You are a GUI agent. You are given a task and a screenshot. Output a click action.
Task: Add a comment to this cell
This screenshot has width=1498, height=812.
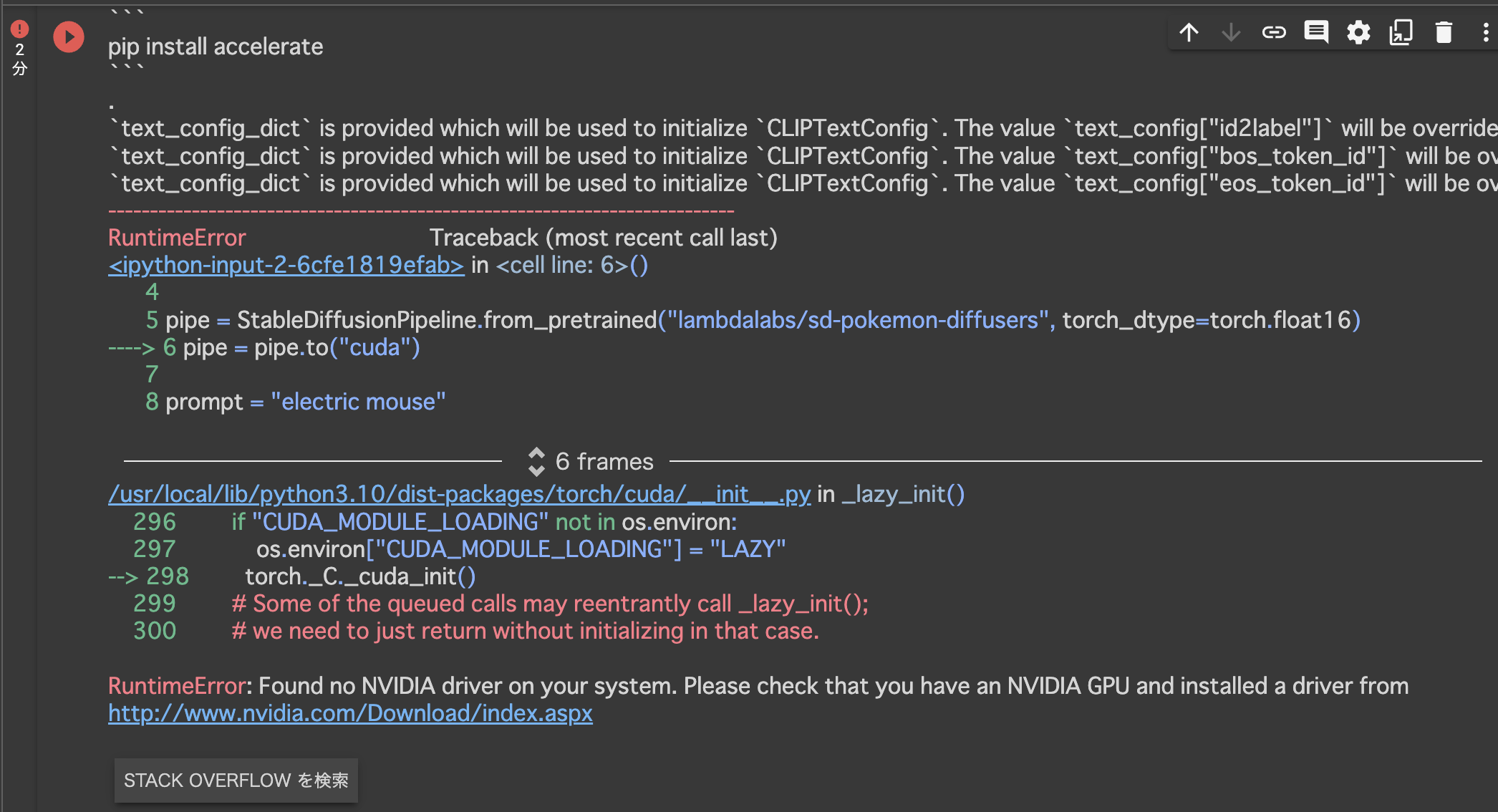[x=1316, y=32]
